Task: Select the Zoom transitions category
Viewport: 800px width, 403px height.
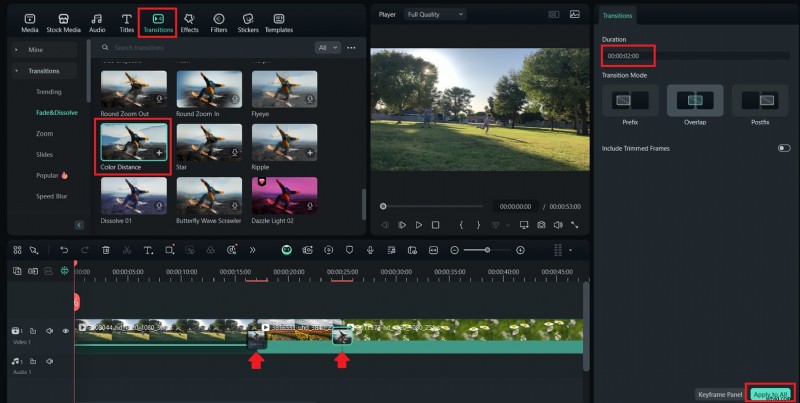Action: [x=44, y=134]
